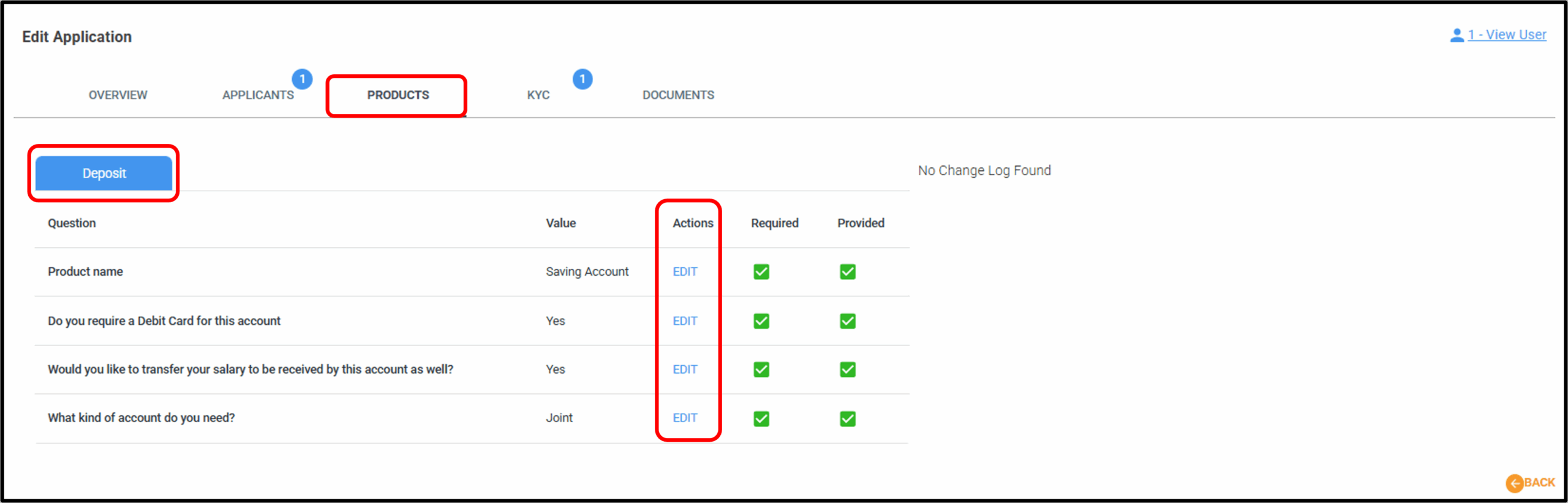Click the notification badge on the KYC tab
This screenshot has height=503, width=1568.
pos(582,79)
